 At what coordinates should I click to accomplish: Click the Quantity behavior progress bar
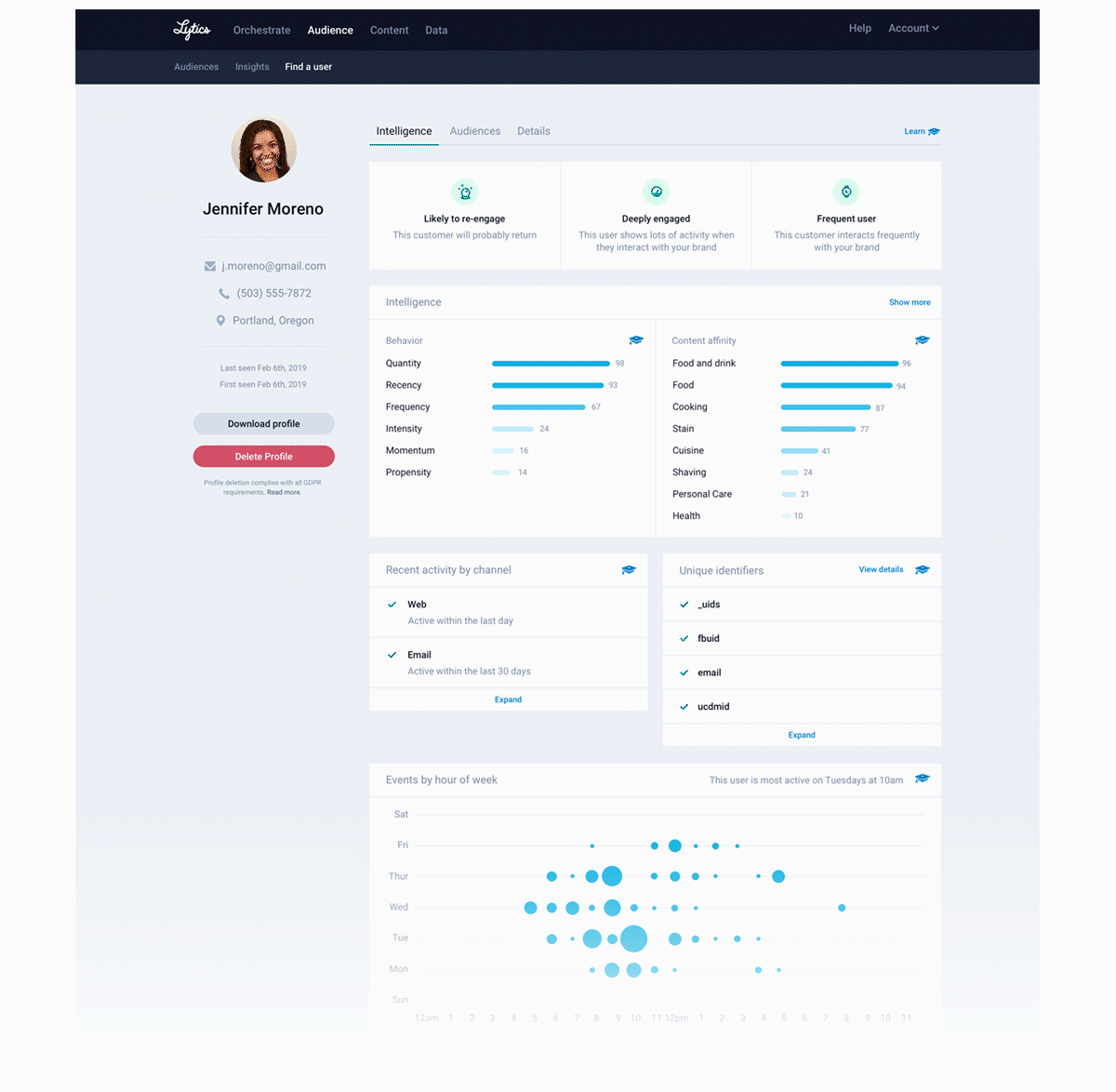click(x=551, y=363)
